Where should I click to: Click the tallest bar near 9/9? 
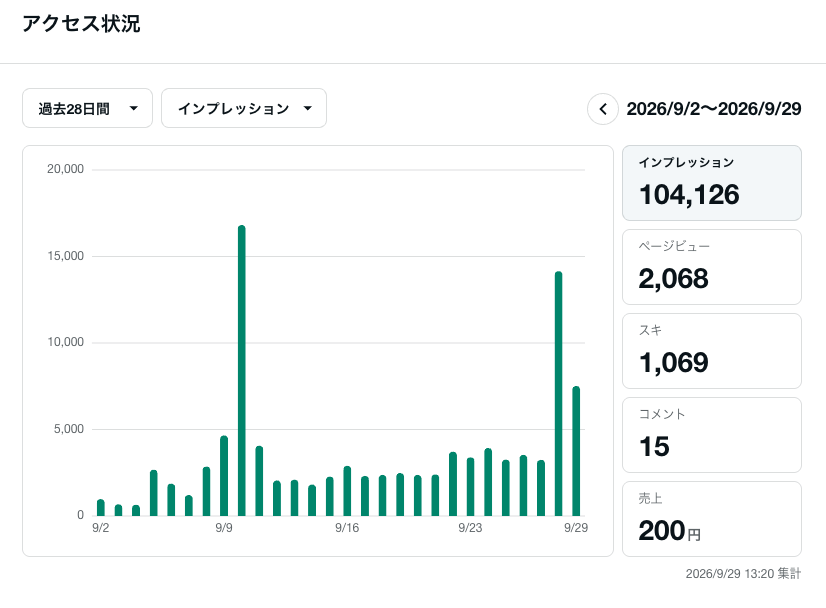pyautogui.click(x=242, y=370)
